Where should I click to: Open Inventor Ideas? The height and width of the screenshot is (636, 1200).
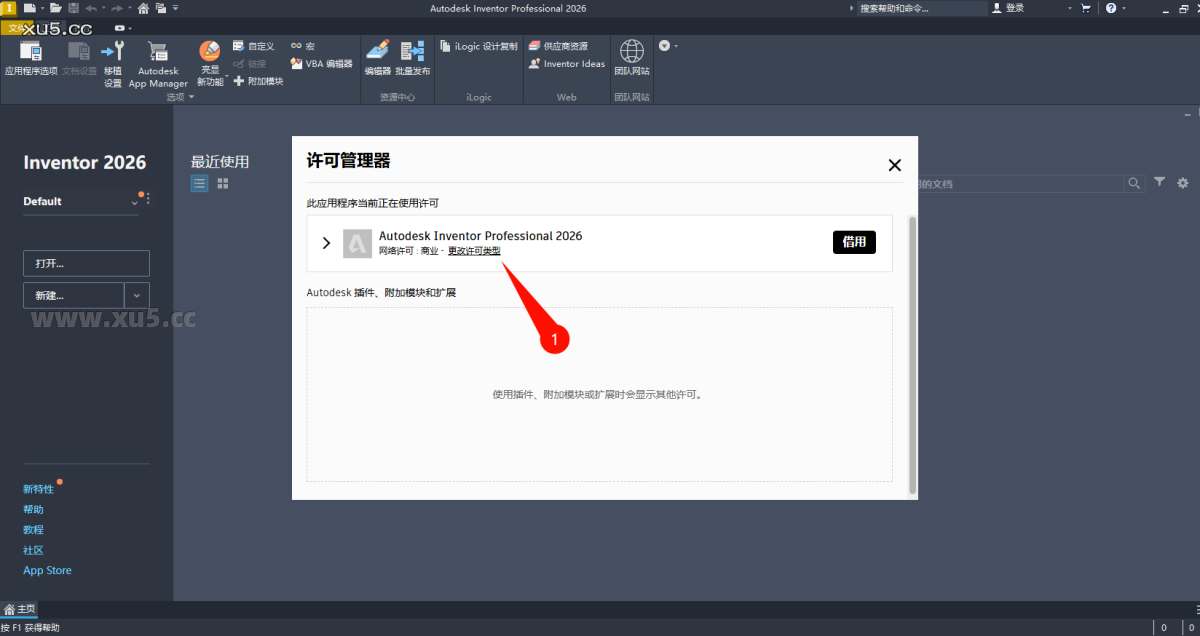pyautogui.click(x=566, y=62)
